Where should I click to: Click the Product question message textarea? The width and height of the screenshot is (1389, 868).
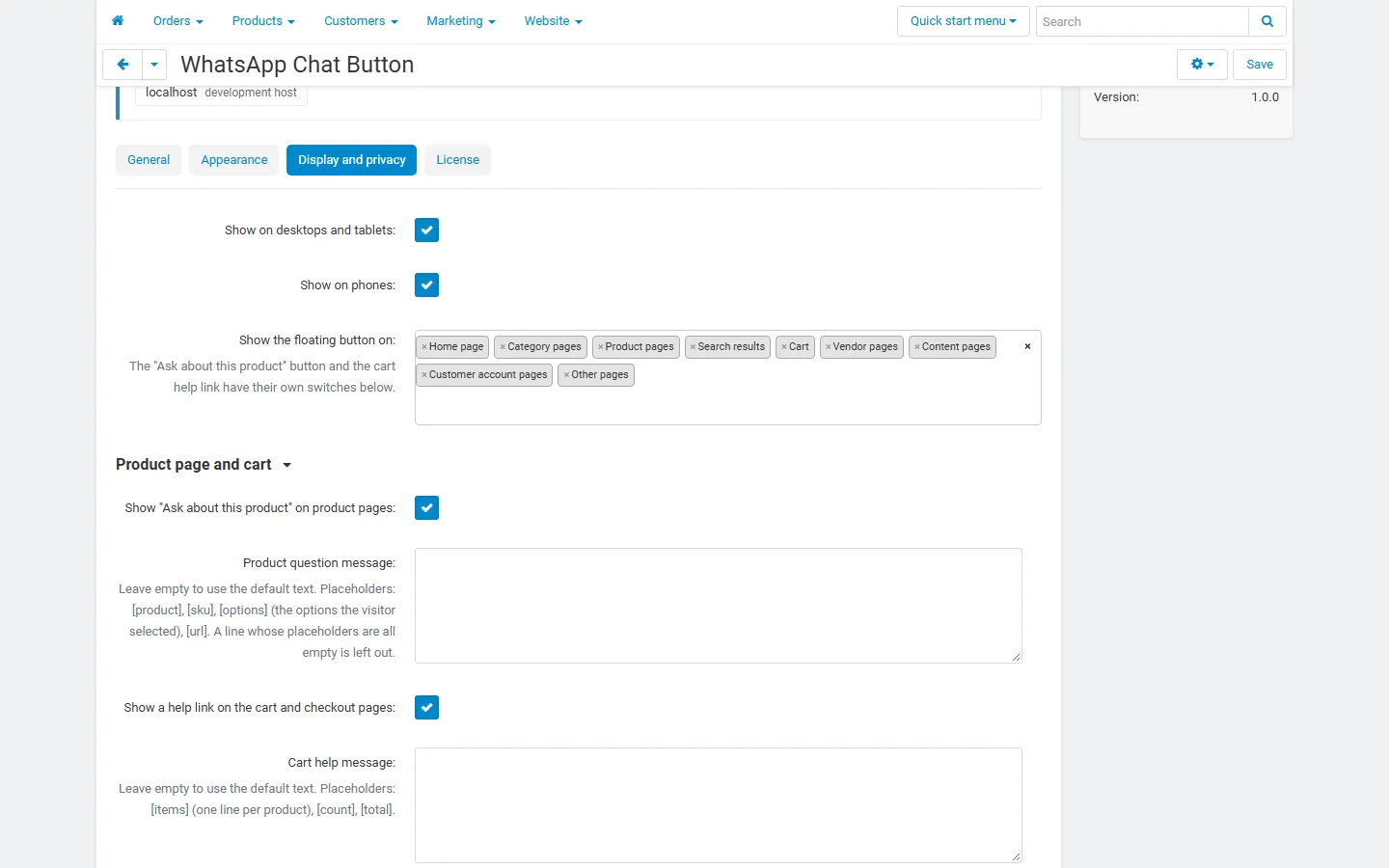719,606
